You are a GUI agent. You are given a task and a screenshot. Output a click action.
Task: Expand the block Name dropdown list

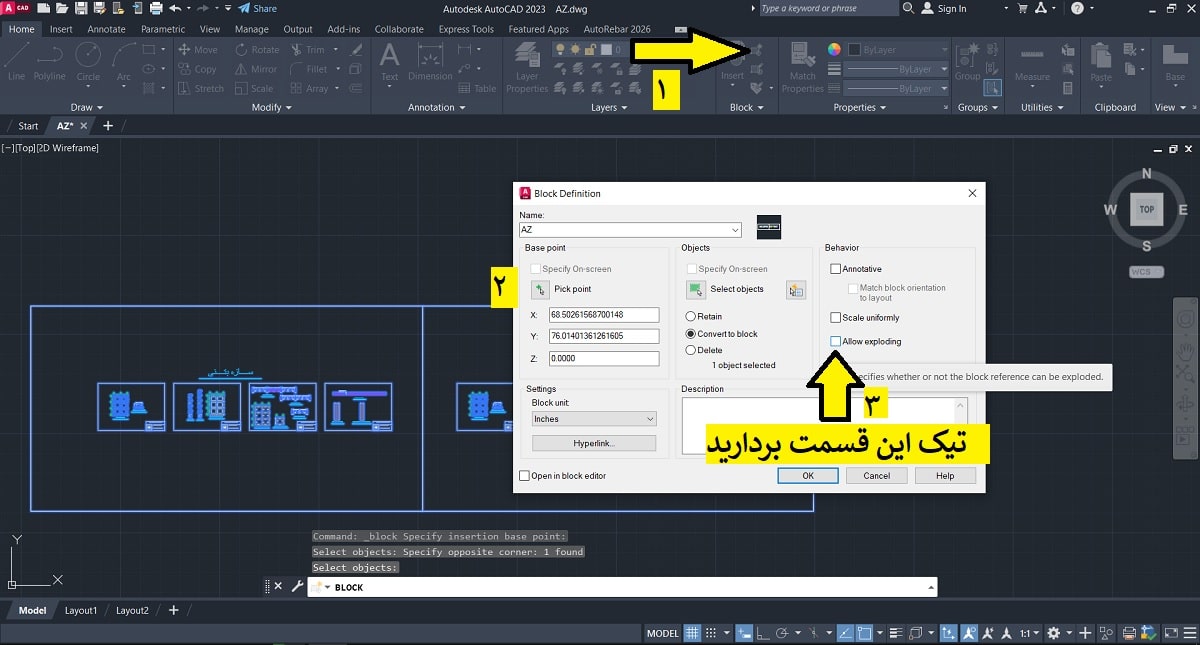tap(735, 230)
